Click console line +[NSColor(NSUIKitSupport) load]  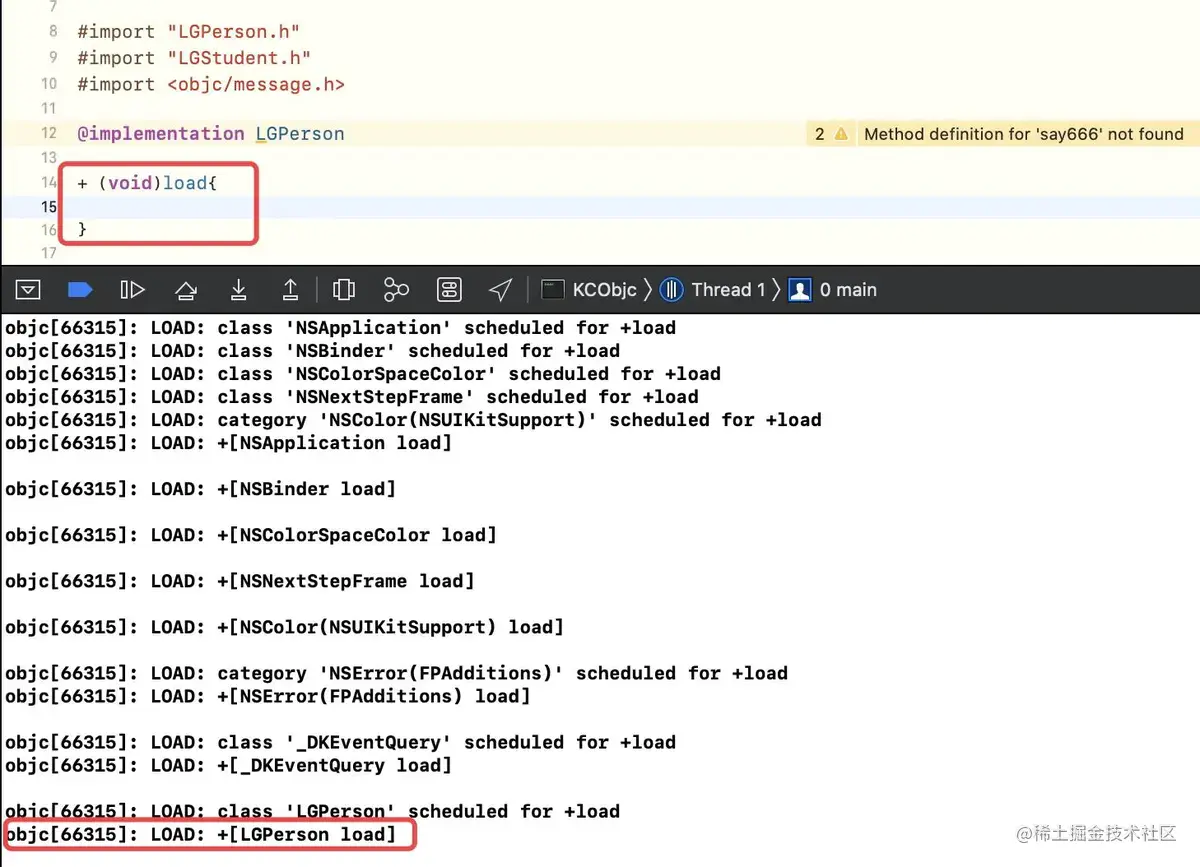point(285,626)
